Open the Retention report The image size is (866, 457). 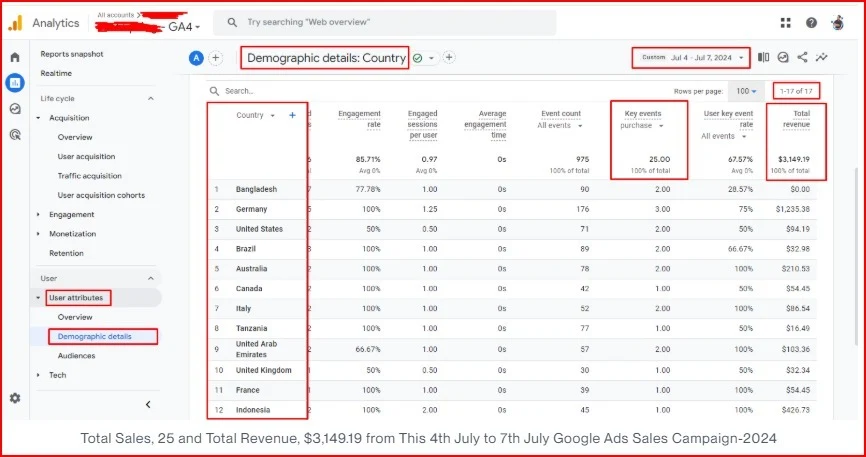pyautogui.click(x=66, y=253)
